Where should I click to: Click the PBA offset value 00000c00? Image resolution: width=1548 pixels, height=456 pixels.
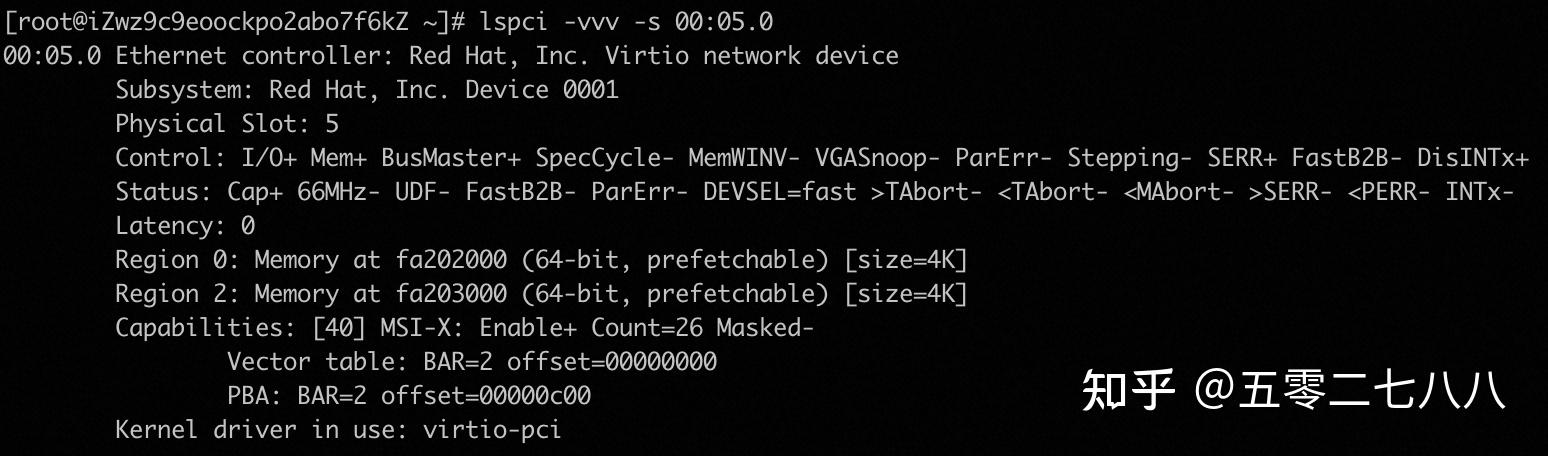pos(535,396)
